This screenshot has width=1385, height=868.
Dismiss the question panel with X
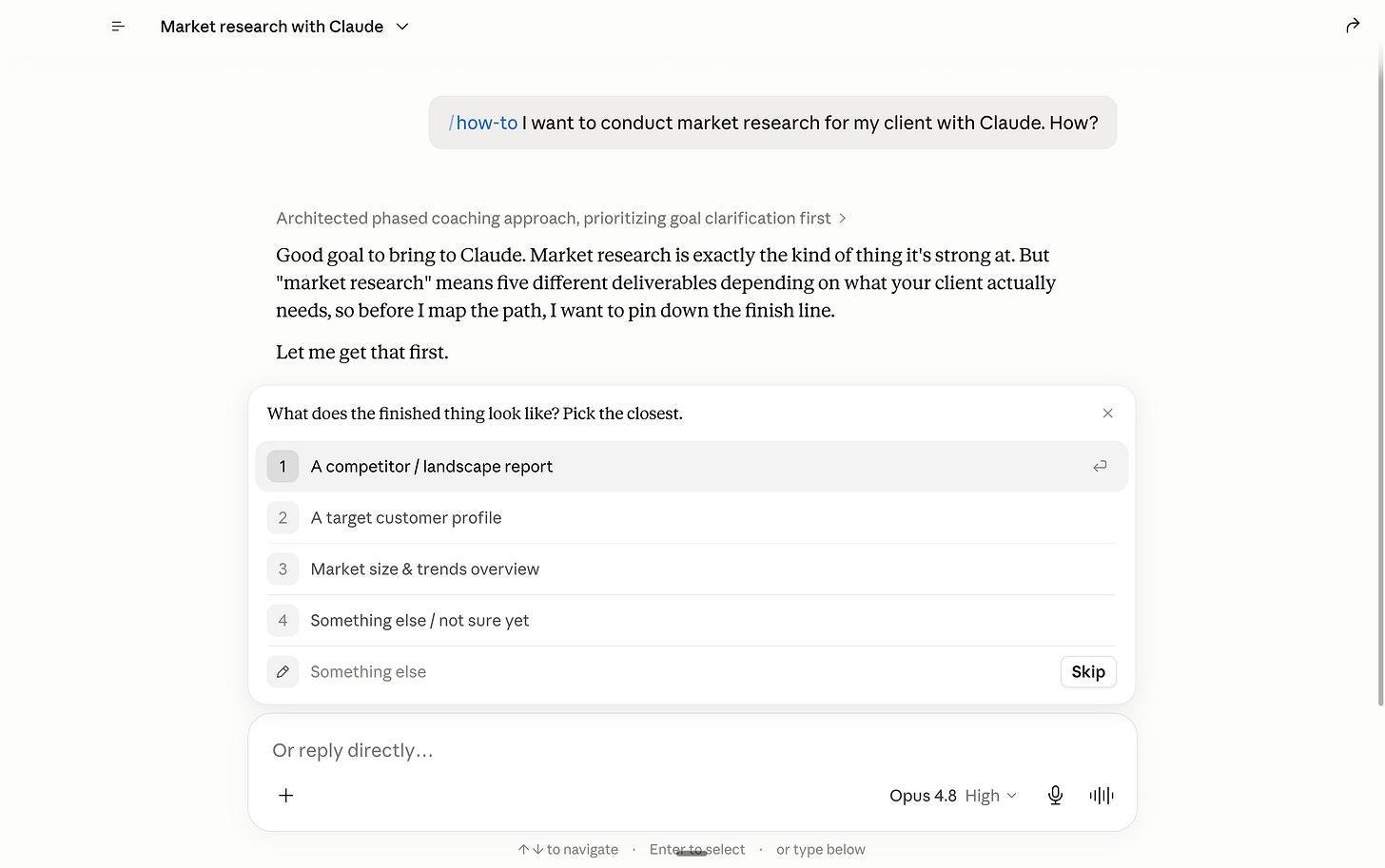coord(1107,414)
